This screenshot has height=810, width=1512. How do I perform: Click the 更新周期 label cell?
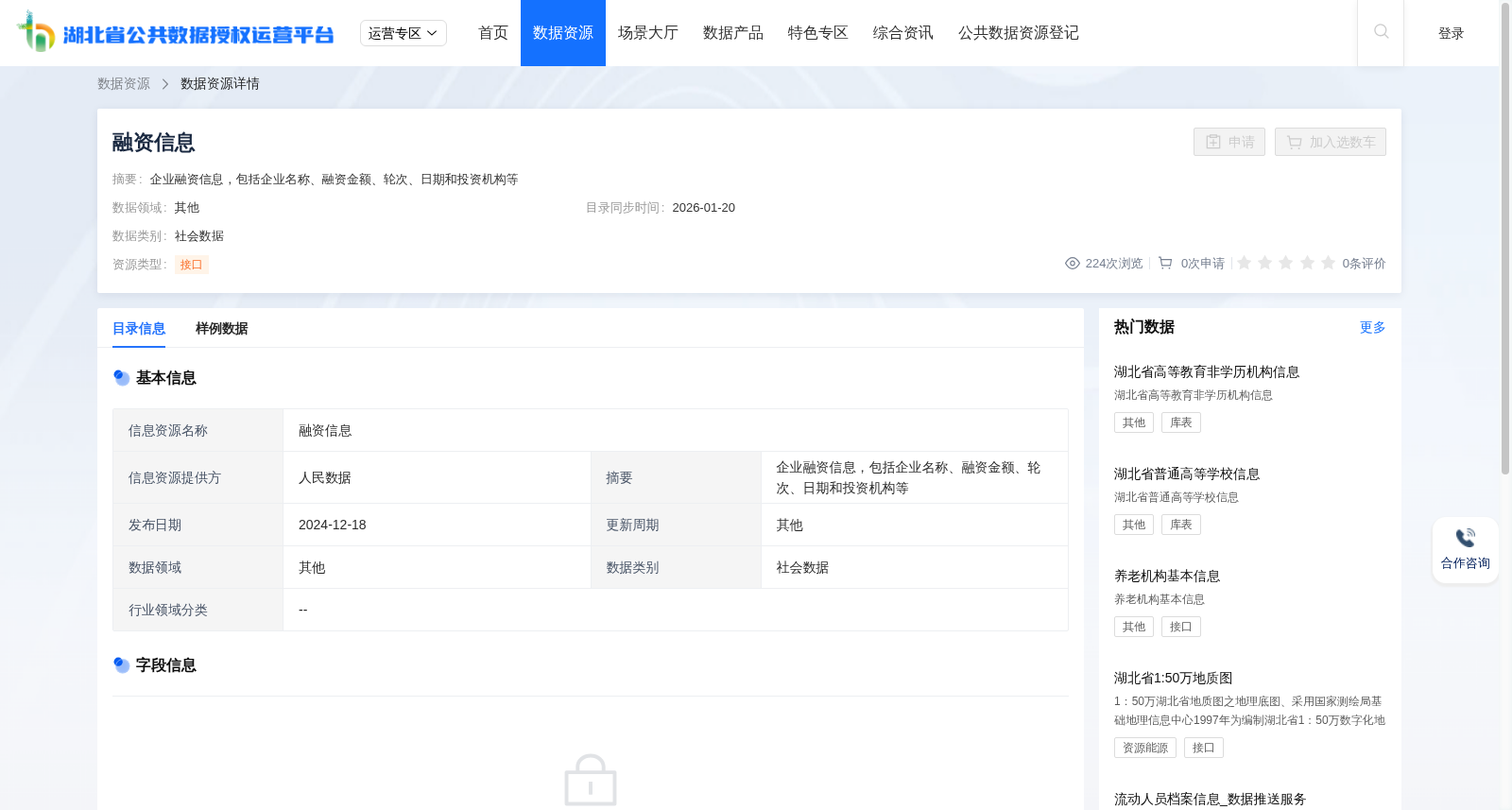point(677,525)
